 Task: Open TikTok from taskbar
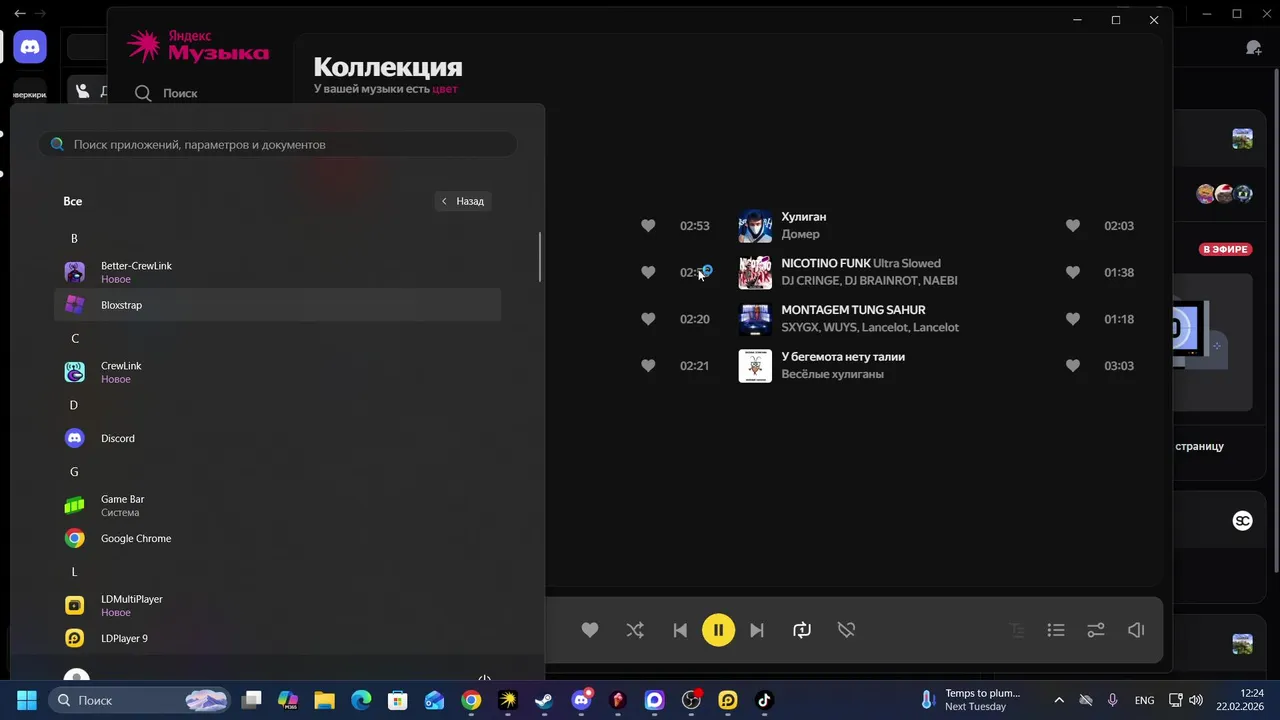[764, 700]
